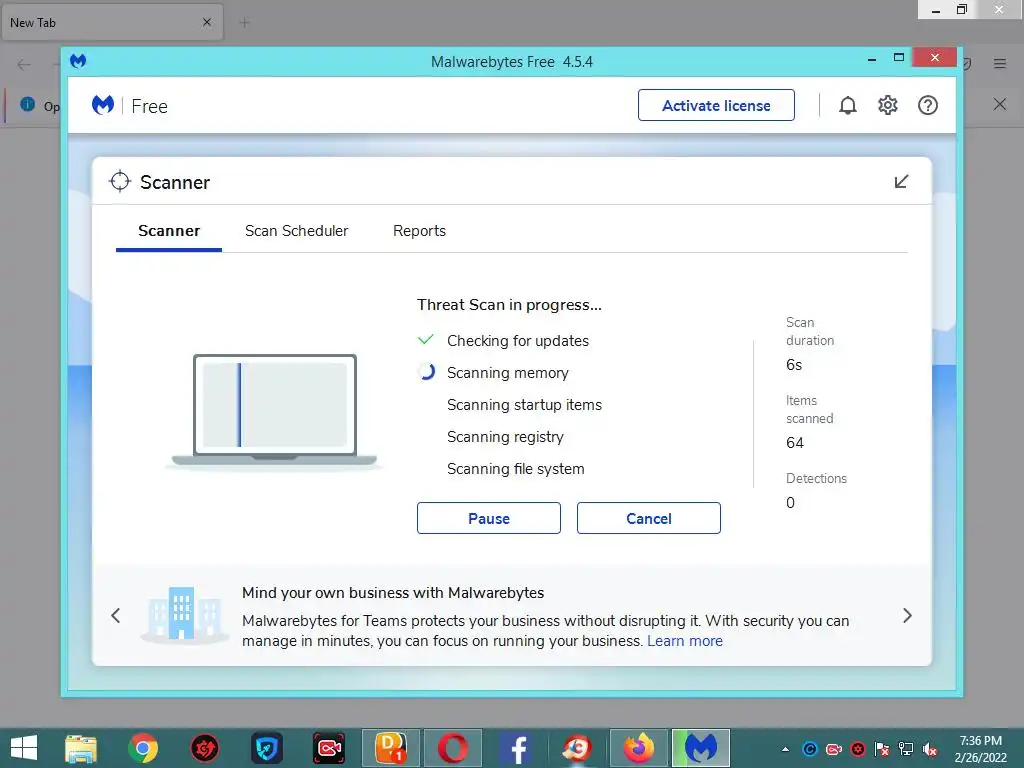Cancel the threat scan
Viewport: 1024px width, 768px height.
click(648, 518)
